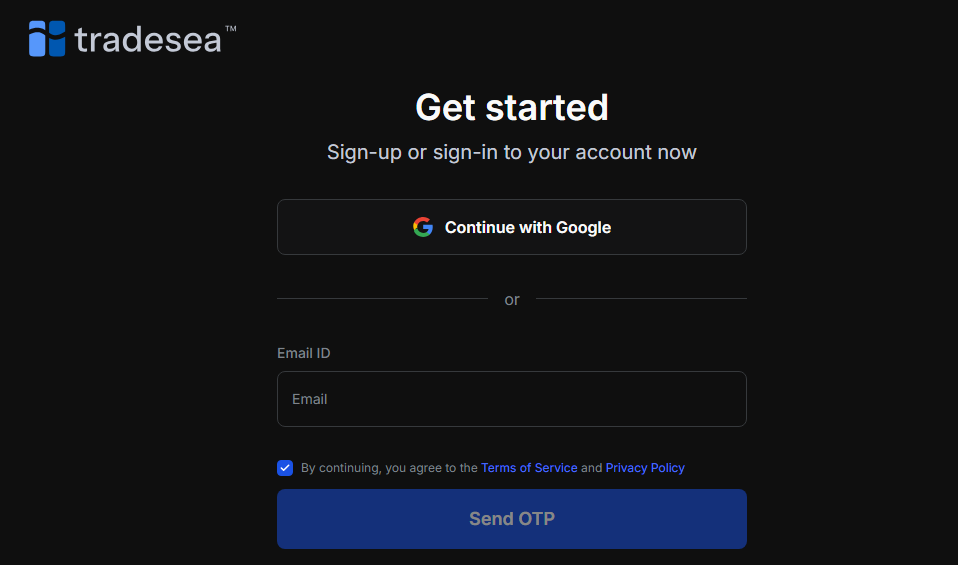Untick the terms agreement checkbox
Screen dimensions: 958x565
pos(285,468)
